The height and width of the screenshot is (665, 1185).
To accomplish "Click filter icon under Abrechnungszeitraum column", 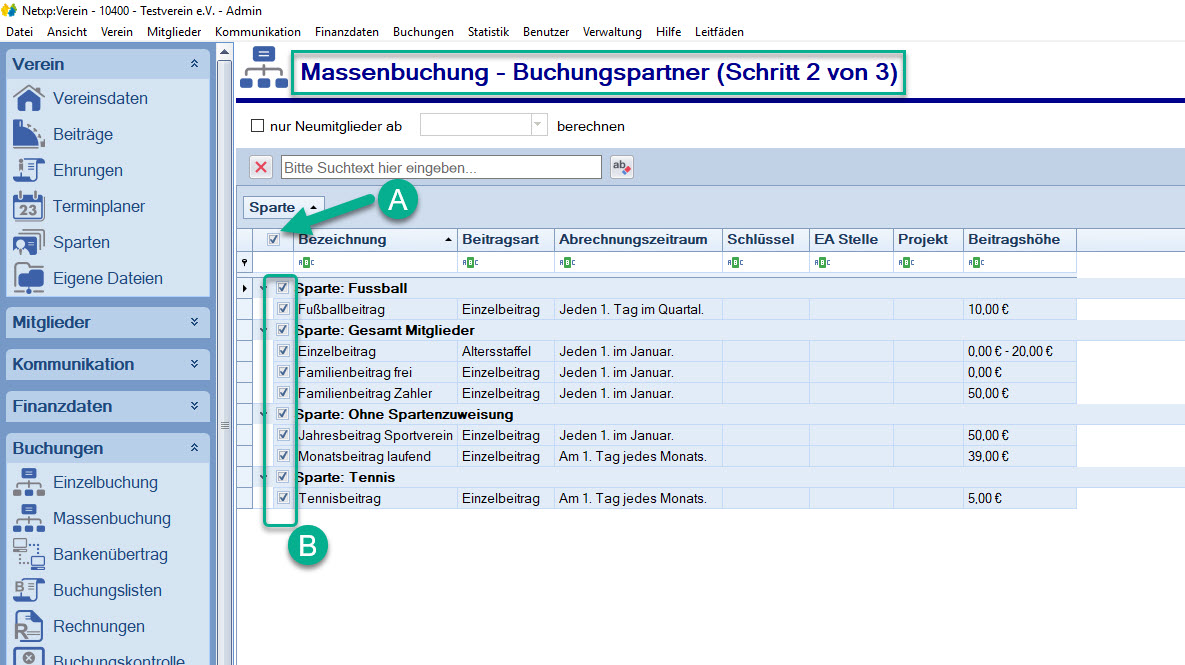I will pos(567,262).
